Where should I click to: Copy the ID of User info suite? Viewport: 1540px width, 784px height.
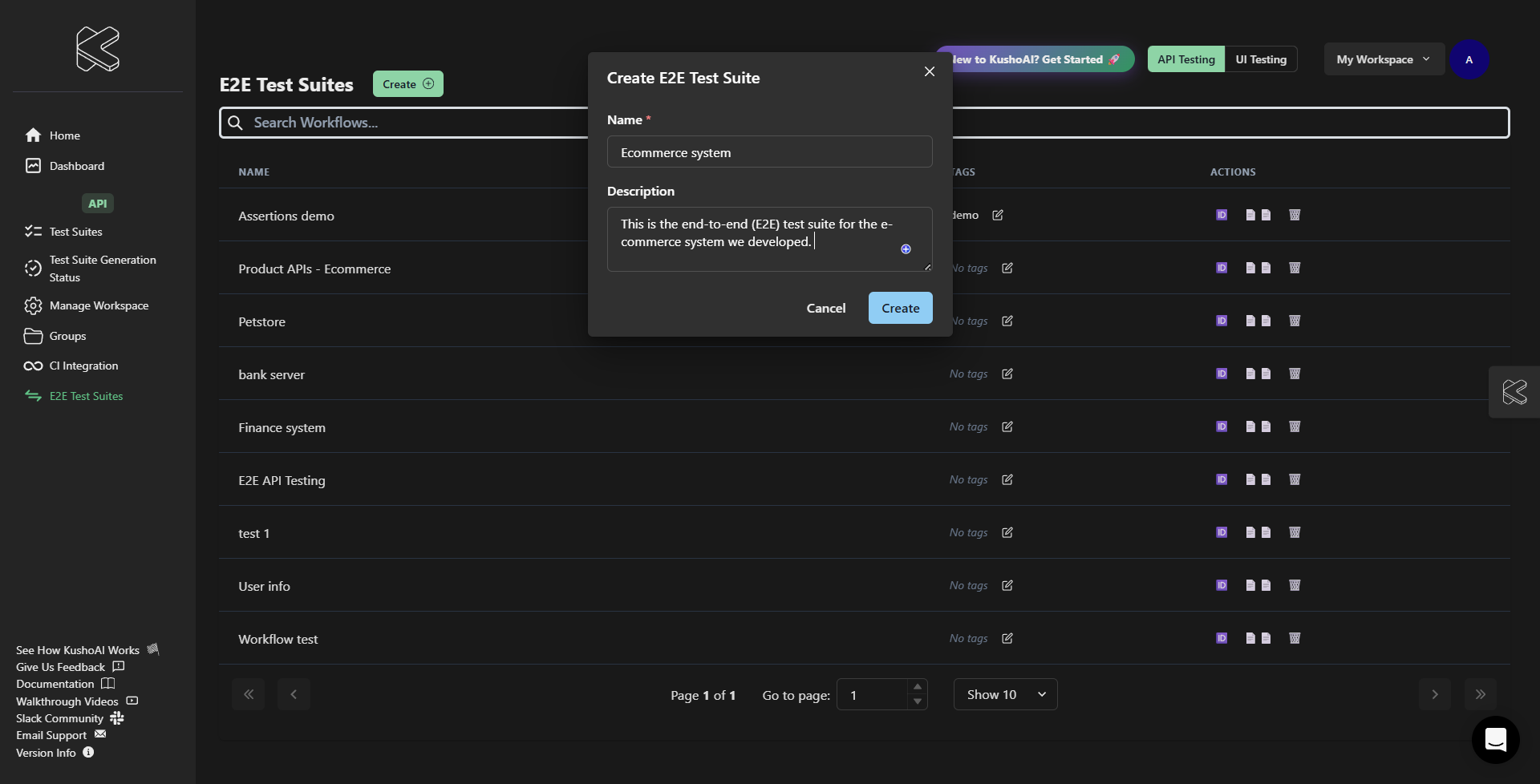point(1222,585)
